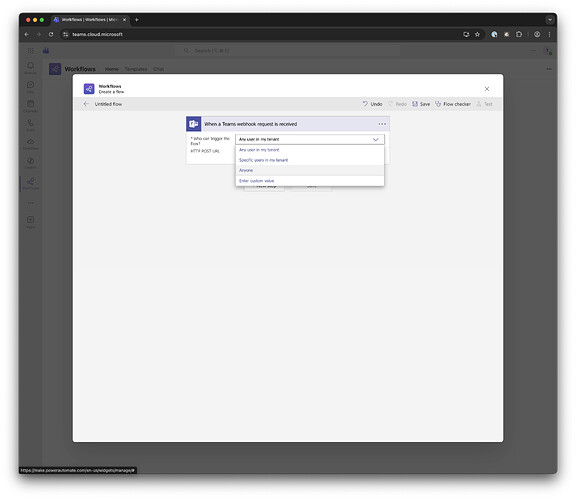Reload the page in the browser
Image resolution: width=576 pixels, height=499 pixels.
(x=51, y=34)
